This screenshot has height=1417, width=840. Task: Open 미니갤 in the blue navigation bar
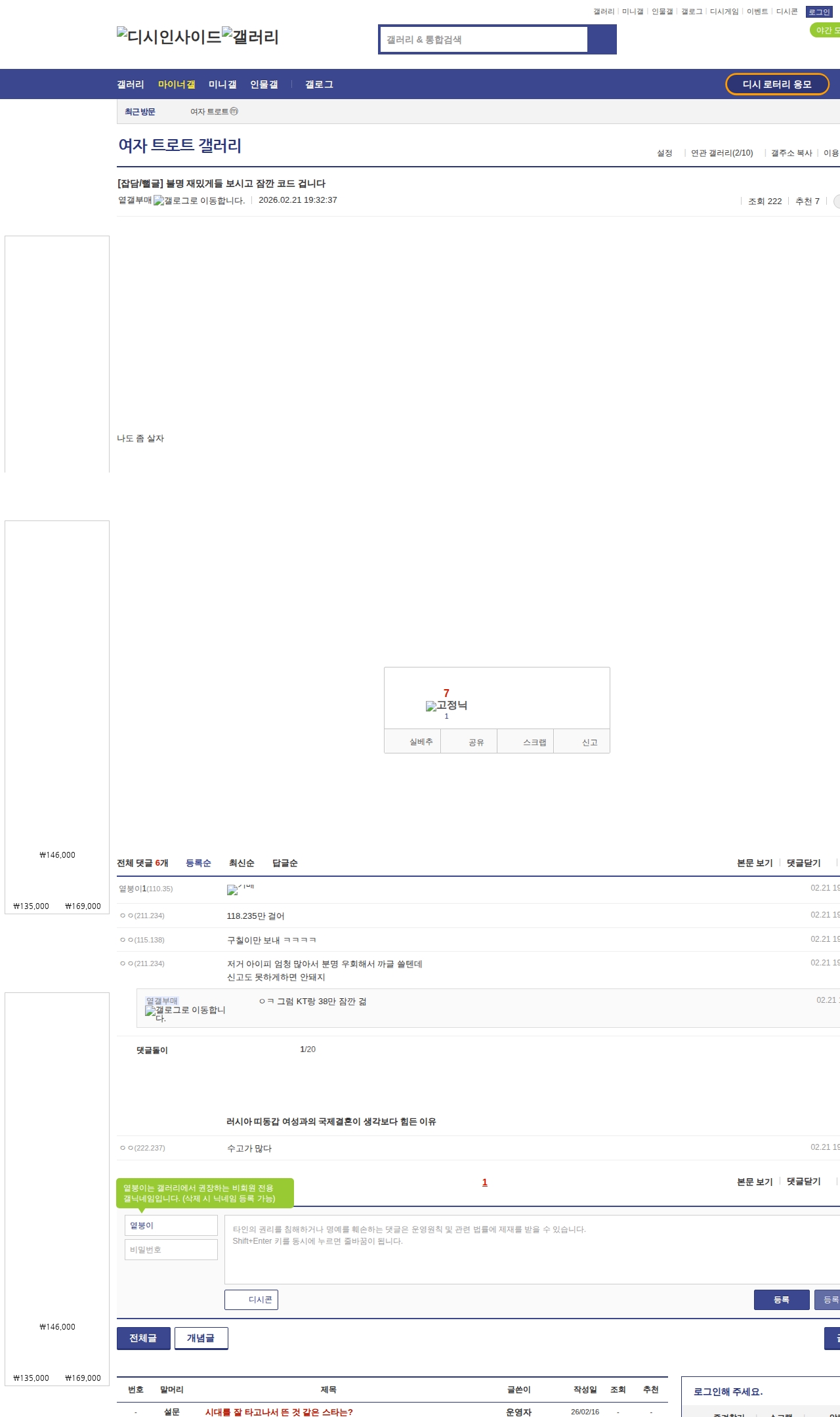pyautogui.click(x=222, y=85)
